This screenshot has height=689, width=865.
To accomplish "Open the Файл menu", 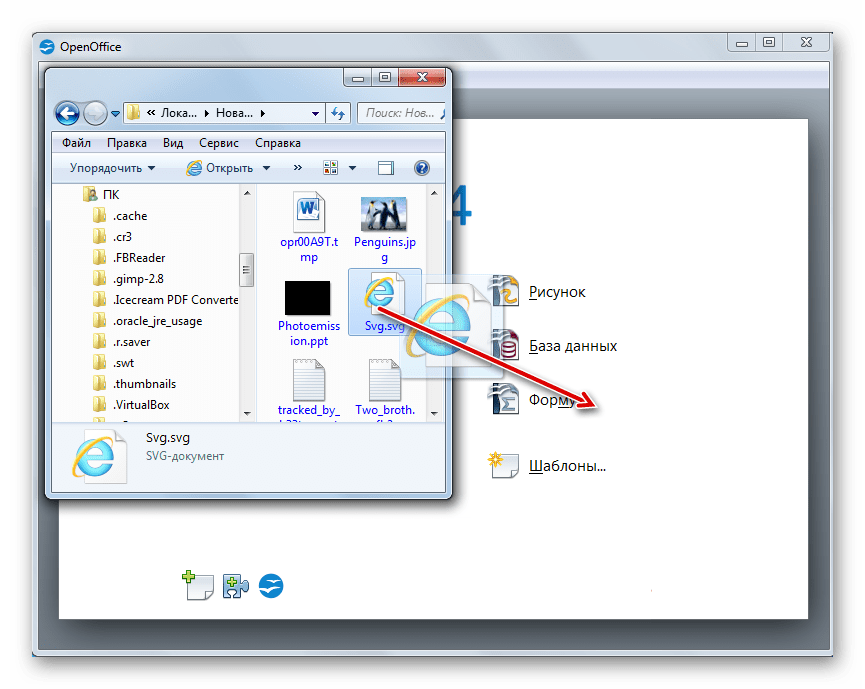I will (76, 143).
